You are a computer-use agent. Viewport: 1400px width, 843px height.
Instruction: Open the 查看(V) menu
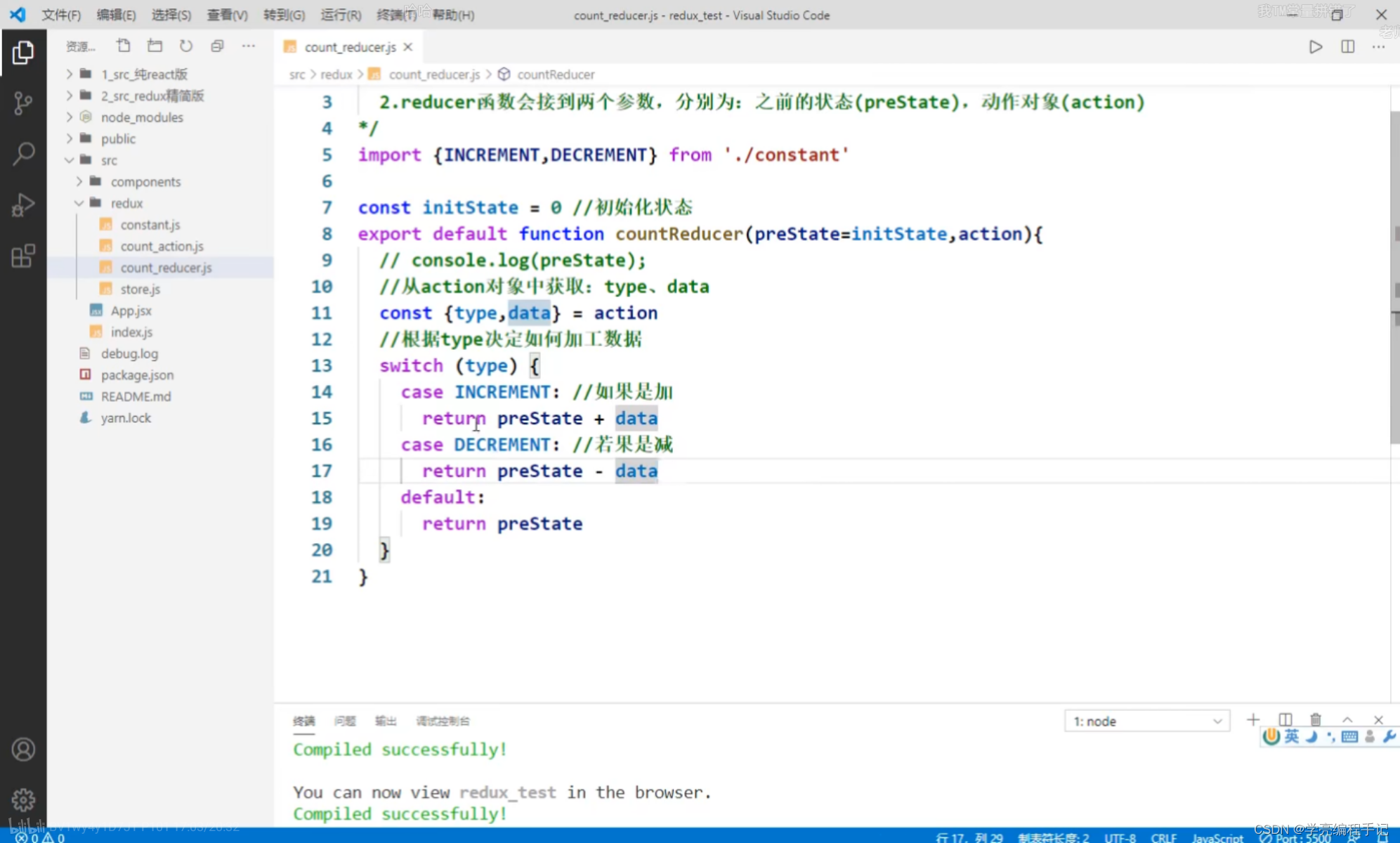pyautogui.click(x=227, y=15)
